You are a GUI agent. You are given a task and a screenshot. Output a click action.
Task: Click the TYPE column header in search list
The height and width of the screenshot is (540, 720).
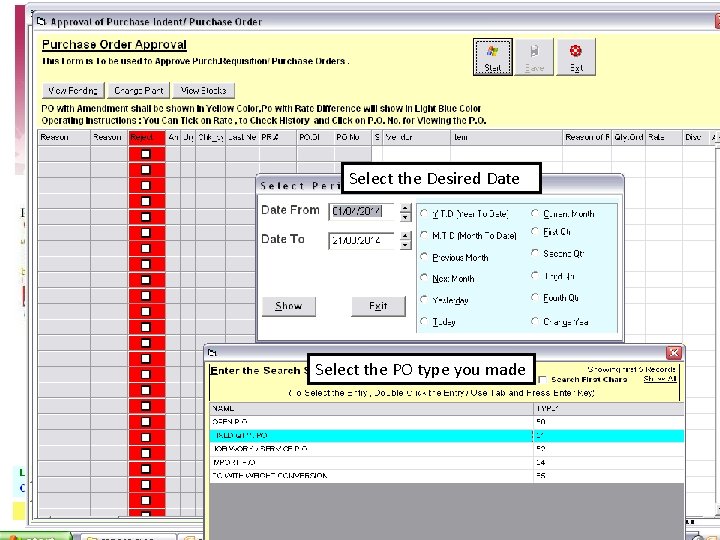click(x=608, y=408)
